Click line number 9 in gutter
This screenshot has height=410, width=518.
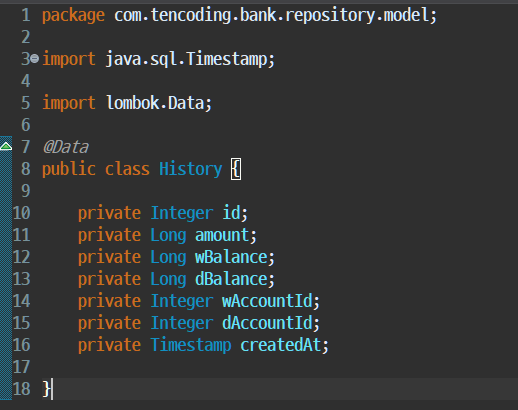click(26, 191)
